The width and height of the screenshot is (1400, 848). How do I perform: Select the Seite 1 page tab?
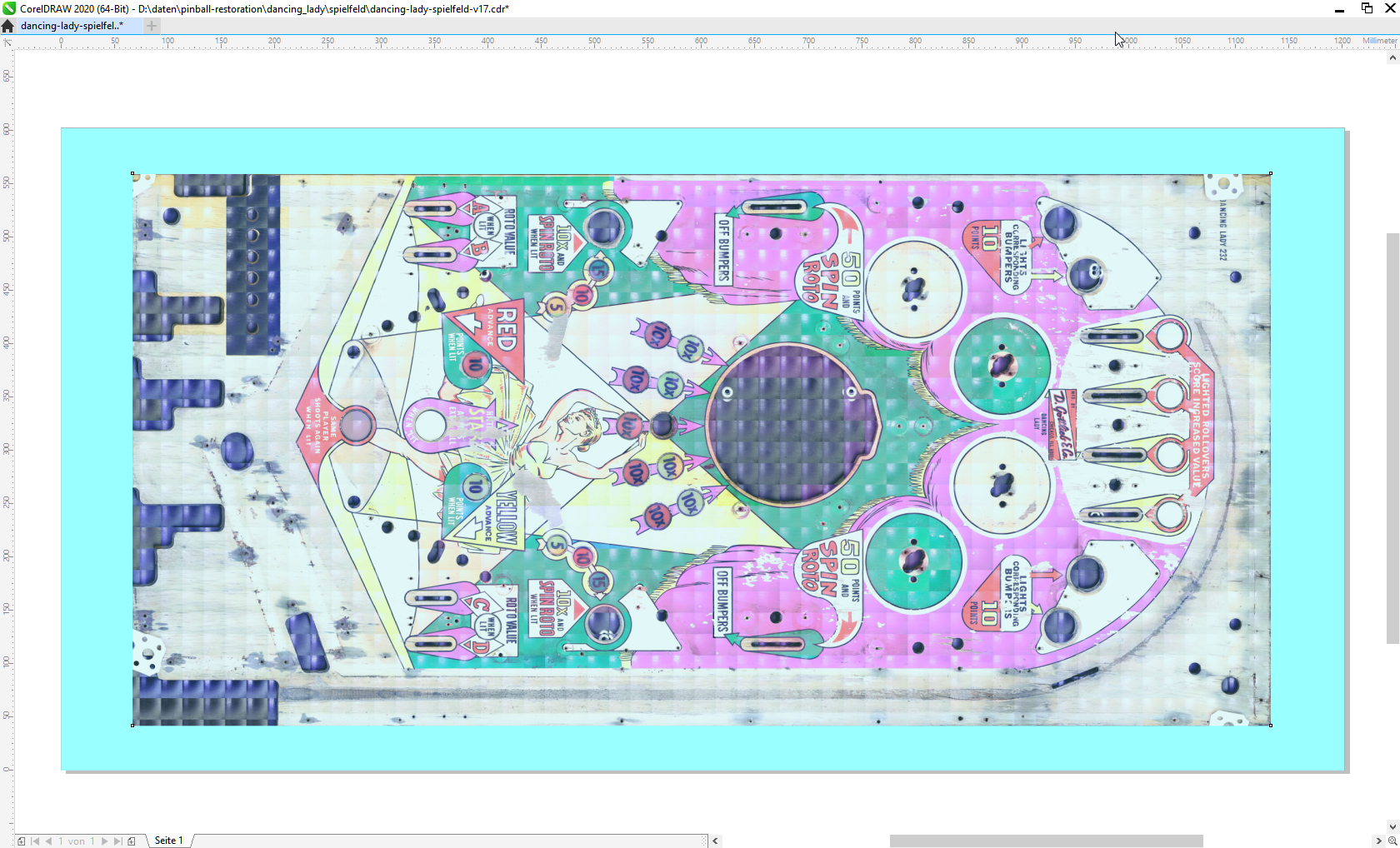pos(168,841)
